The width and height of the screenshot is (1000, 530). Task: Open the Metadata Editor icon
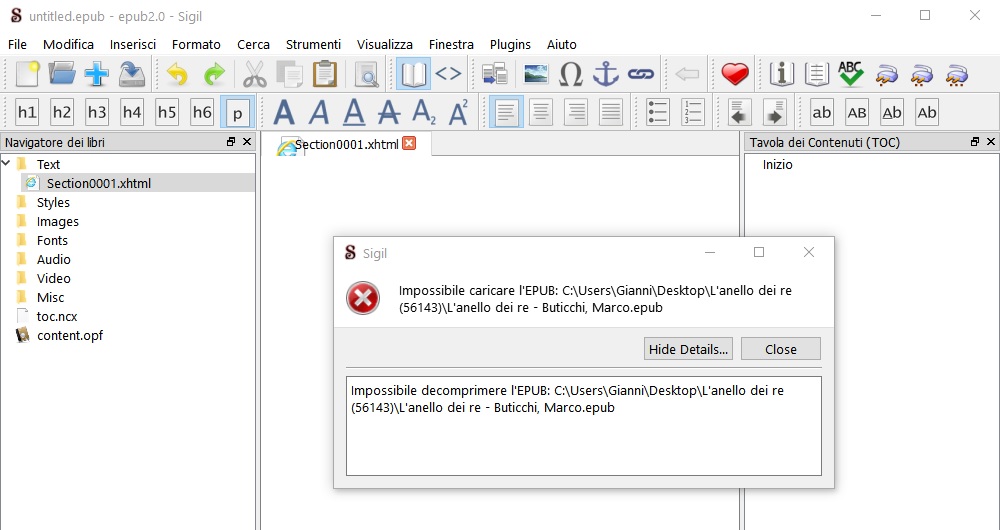click(781, 74)
